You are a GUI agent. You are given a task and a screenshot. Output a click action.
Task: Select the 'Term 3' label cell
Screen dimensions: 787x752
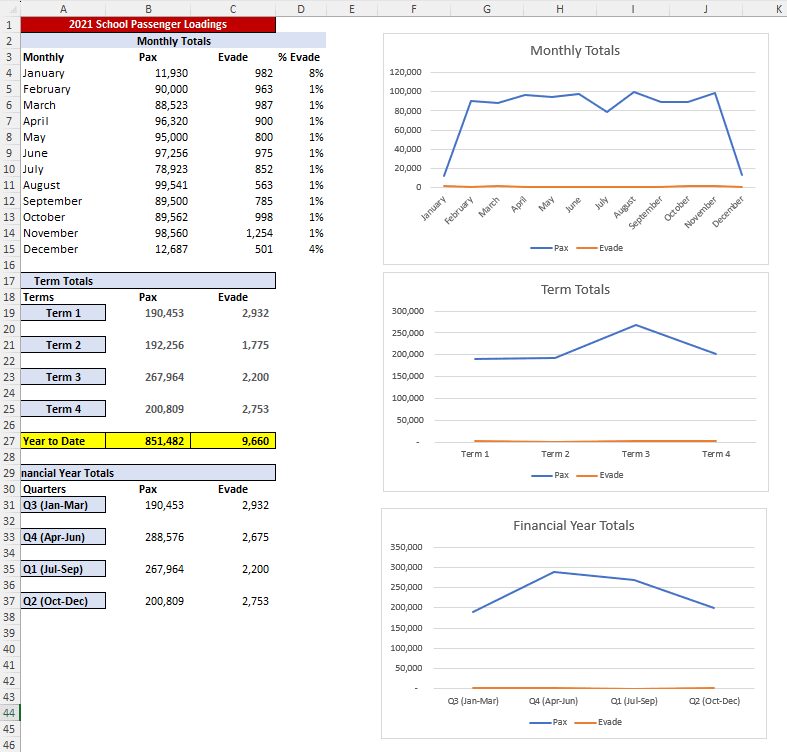click(x=63, y=377)
